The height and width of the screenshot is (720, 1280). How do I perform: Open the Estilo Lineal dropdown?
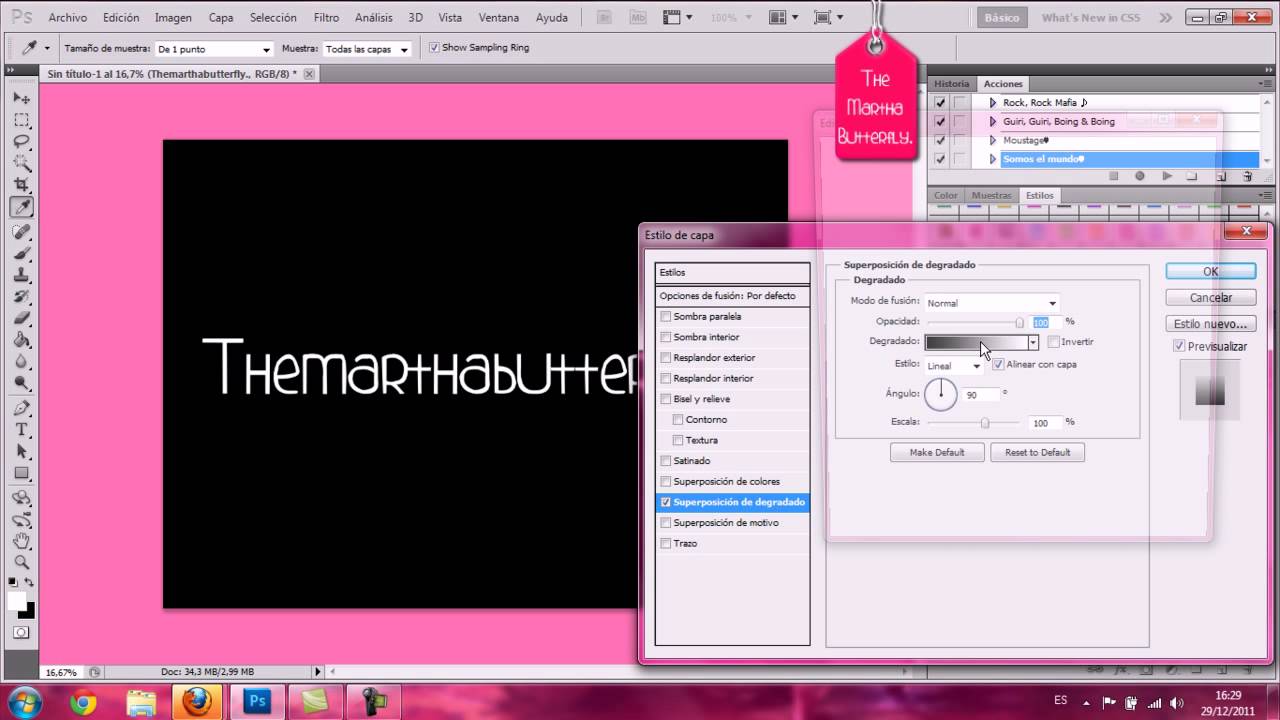[x=954, y=366]
